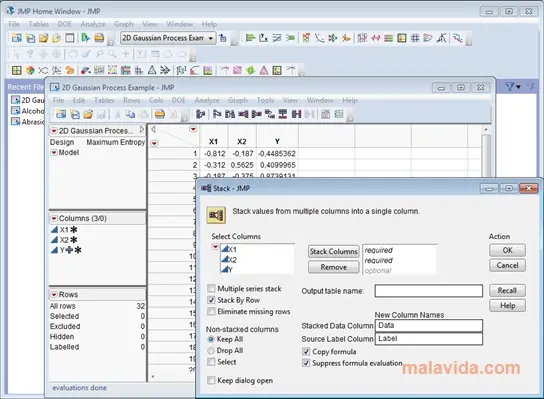
Task: Click the Print icon in data table toolbar
Action: coord(160,114)
